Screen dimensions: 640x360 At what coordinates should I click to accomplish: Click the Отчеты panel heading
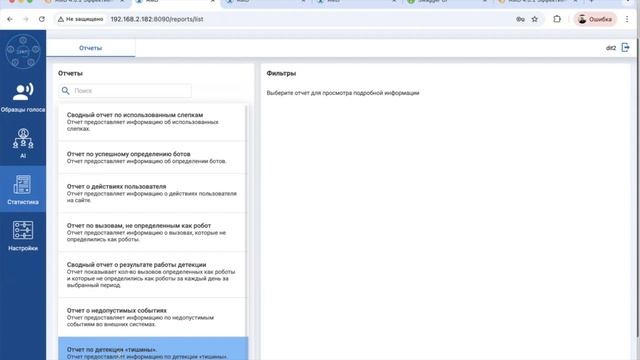70,73
